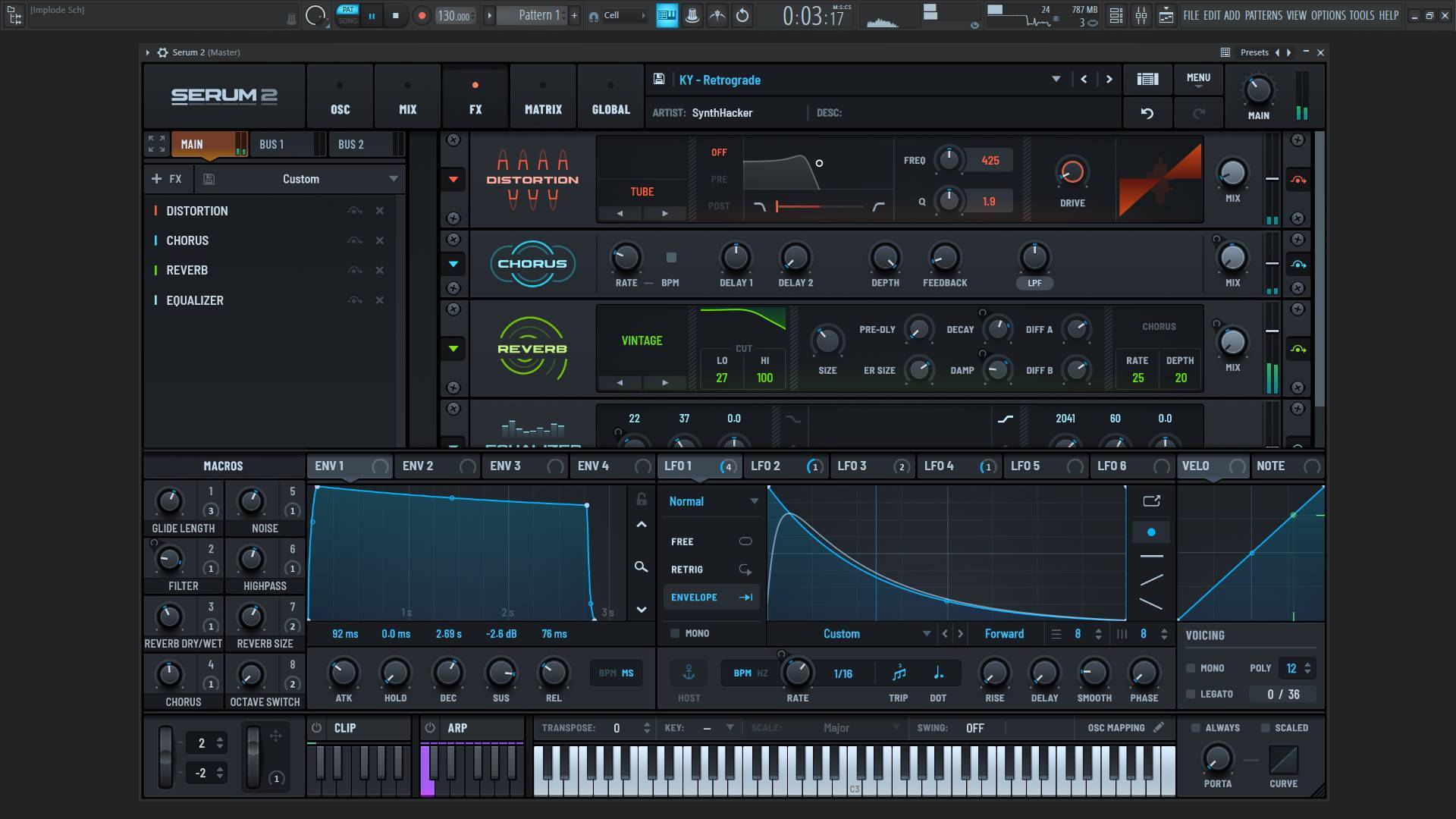Click the save preset floppy icon
The width and height of the screenshot is (1456, 819).
(x=659, y=80)
